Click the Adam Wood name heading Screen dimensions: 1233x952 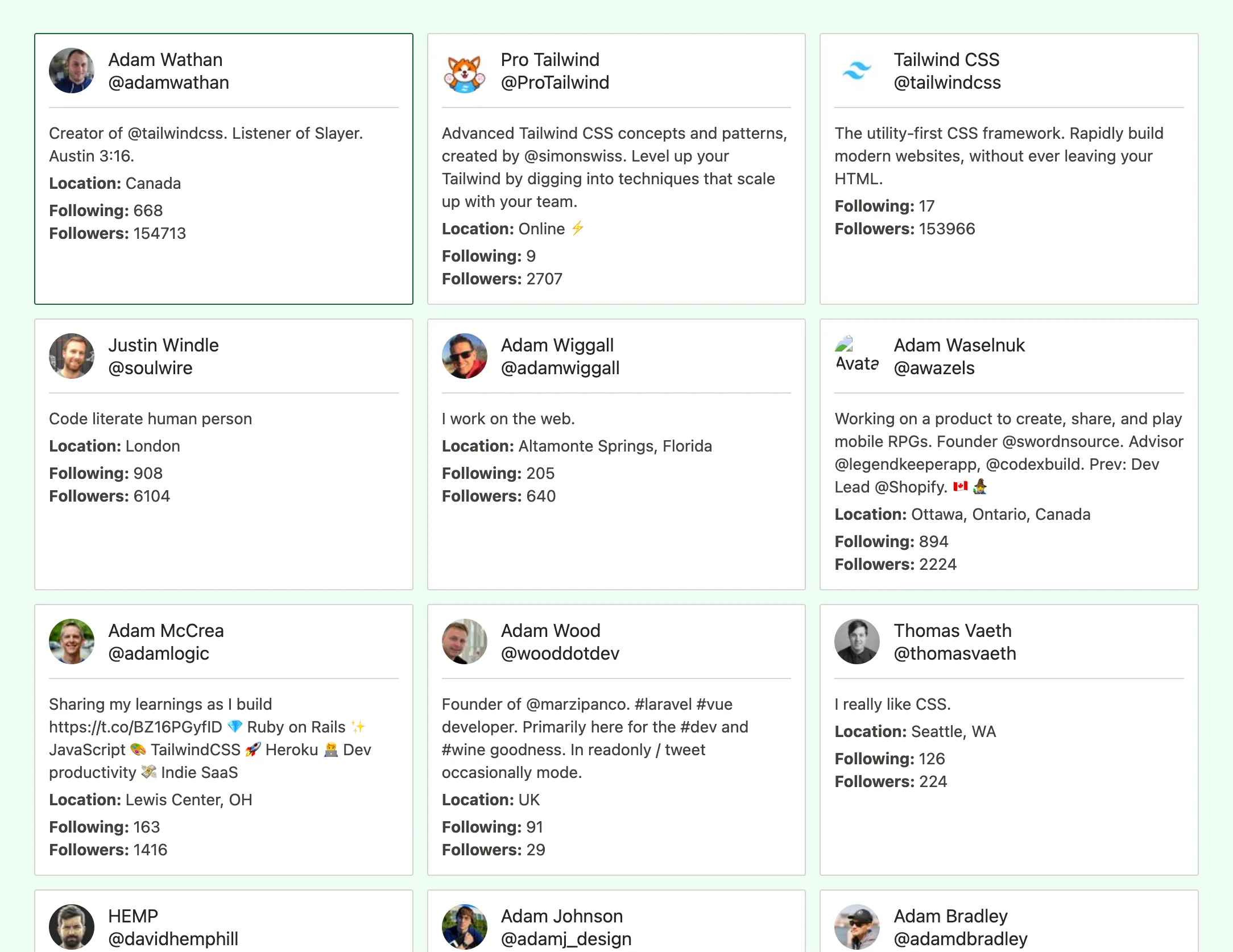tap(550, 631)
